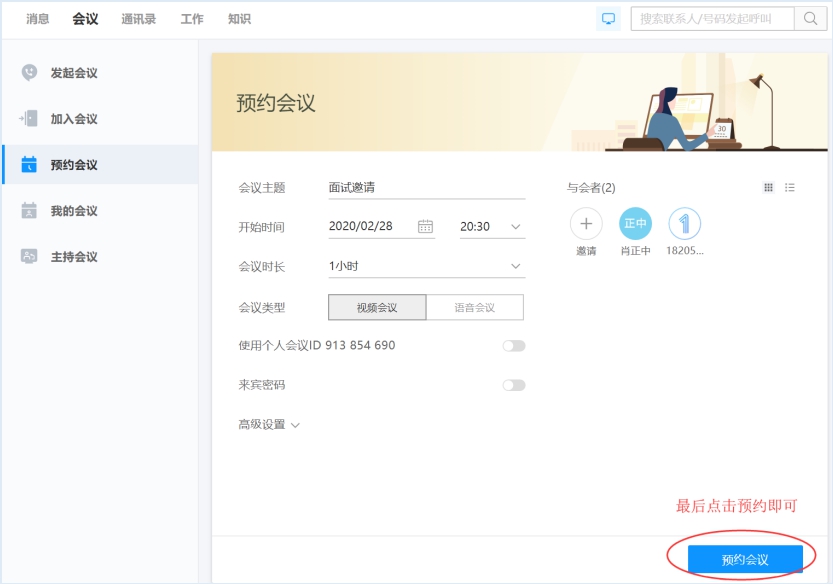The image size is (833, 584).
Task: Open 我的会议 from the sidebar
Action: click(75, 210)
